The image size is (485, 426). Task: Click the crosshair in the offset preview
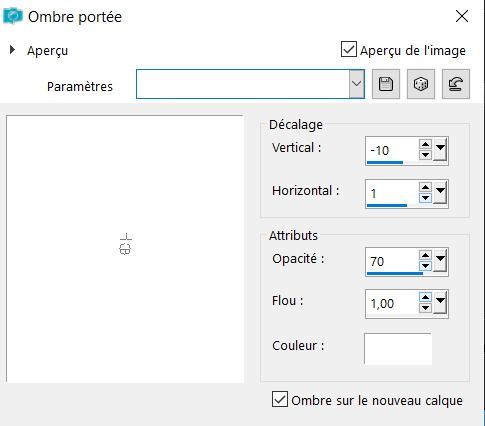pos(126,244)
